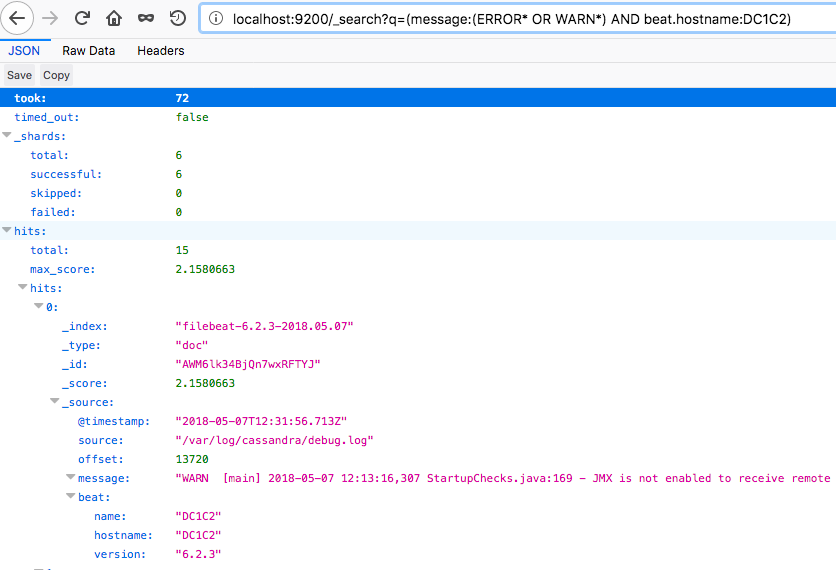Collapse the beat object twisty
The image size is (836, 570).
click(71, 497)
